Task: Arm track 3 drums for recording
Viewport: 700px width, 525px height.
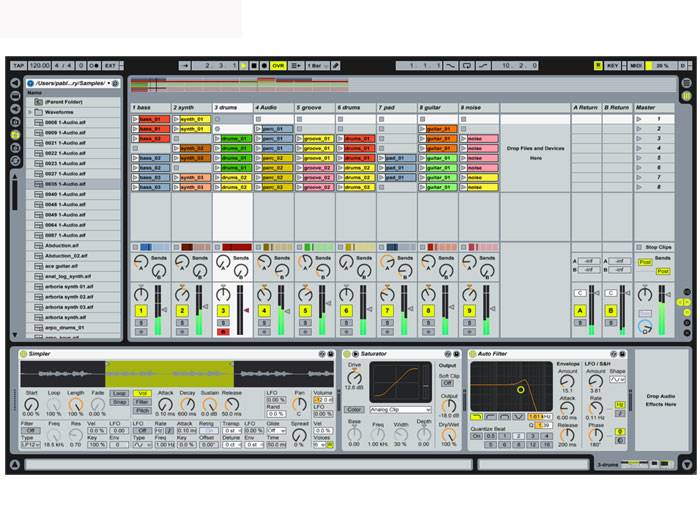Action: tap(223, 331)
